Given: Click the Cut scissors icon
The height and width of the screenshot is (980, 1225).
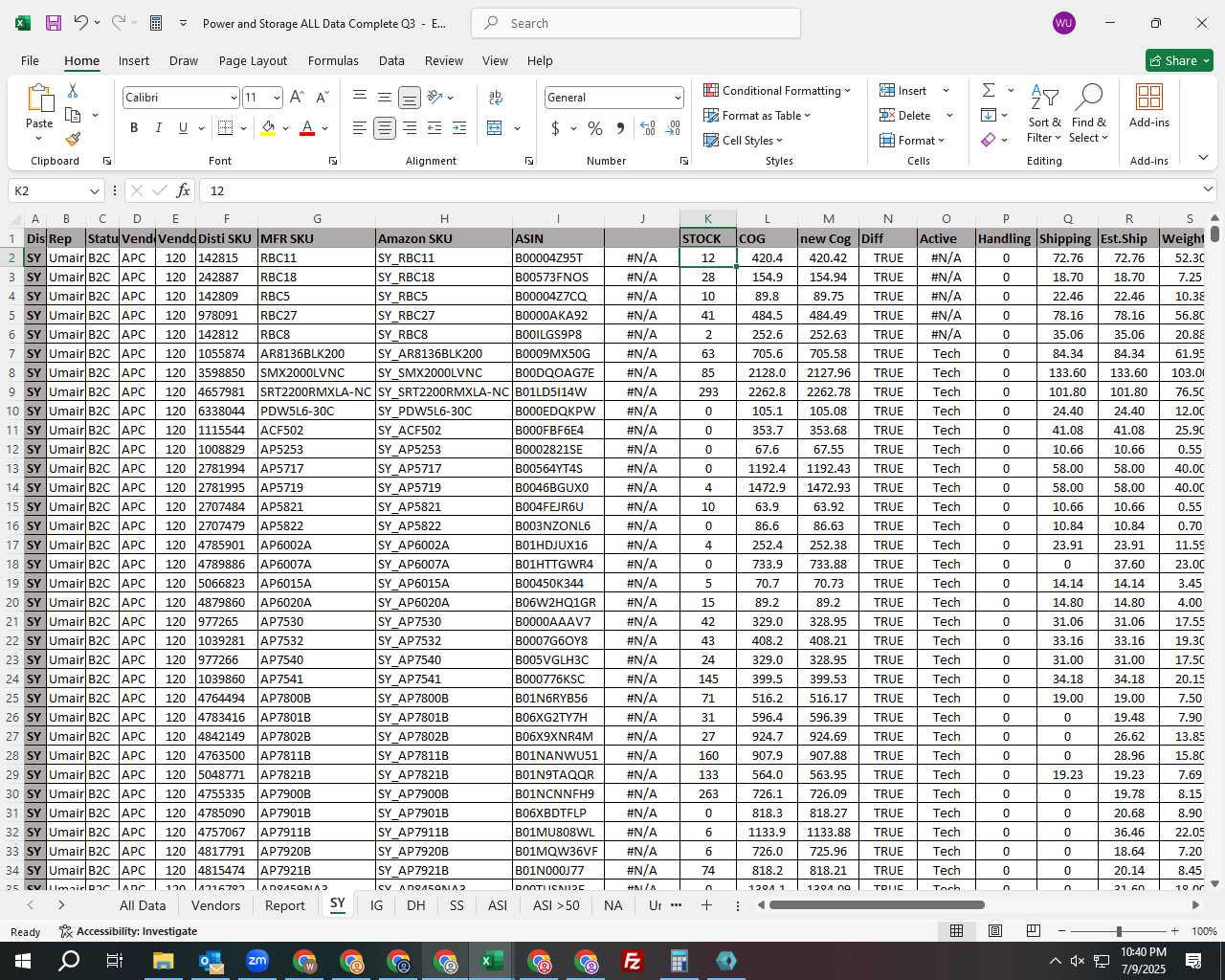Looking at the screenshot, I should 73,91.
